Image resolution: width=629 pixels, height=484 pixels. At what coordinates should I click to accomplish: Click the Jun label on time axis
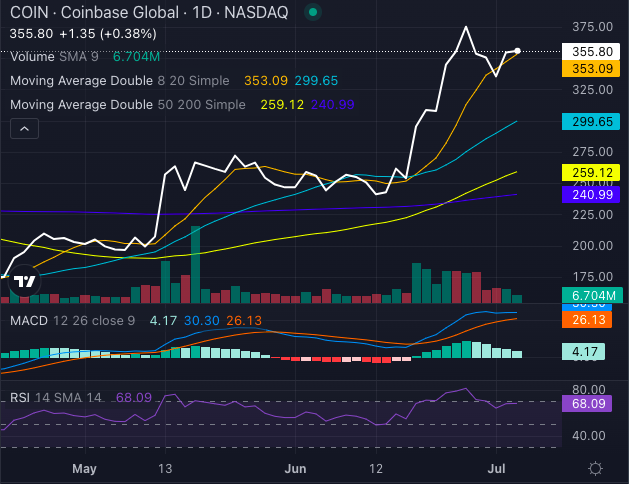pos(295,468)
